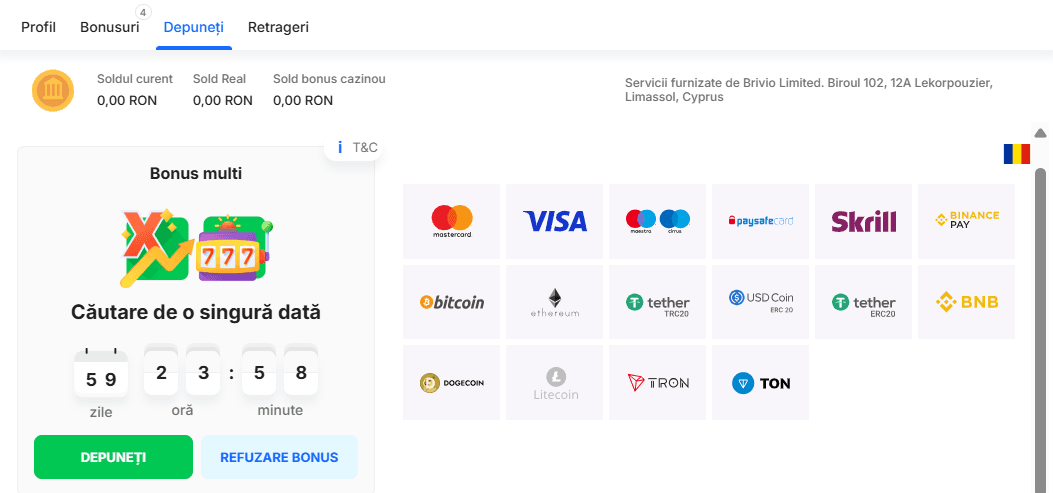The width and height of the screenshot is (1053, 493).
Task: Select Mastercard payment method
Action: point(452,221)
